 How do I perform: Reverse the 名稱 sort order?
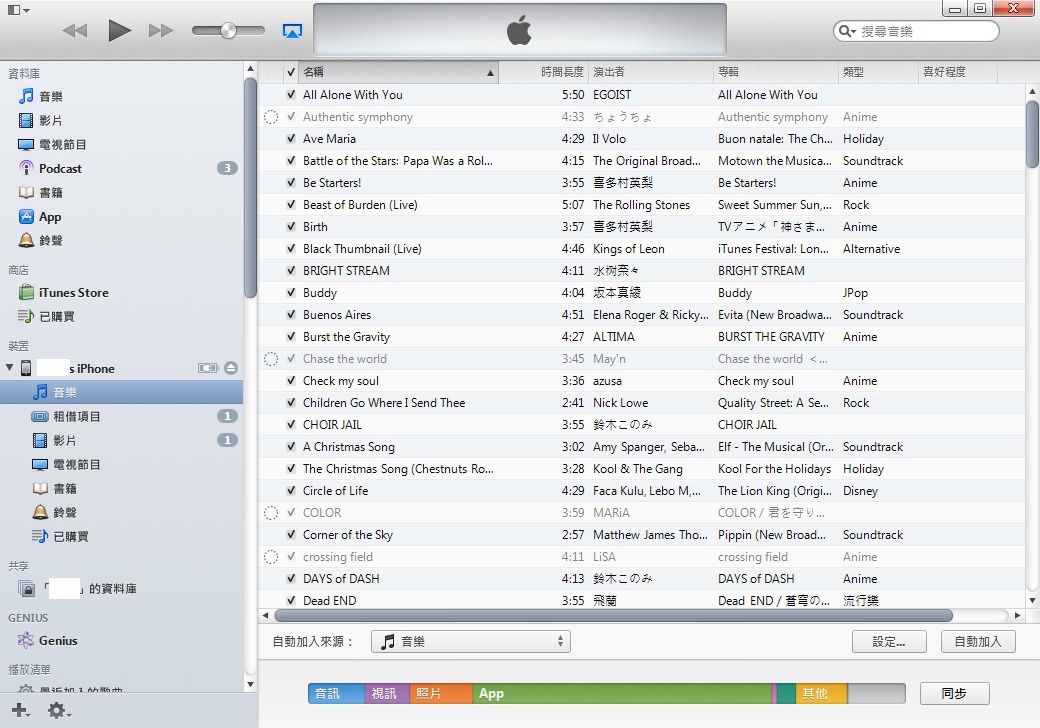coord(399,72)
